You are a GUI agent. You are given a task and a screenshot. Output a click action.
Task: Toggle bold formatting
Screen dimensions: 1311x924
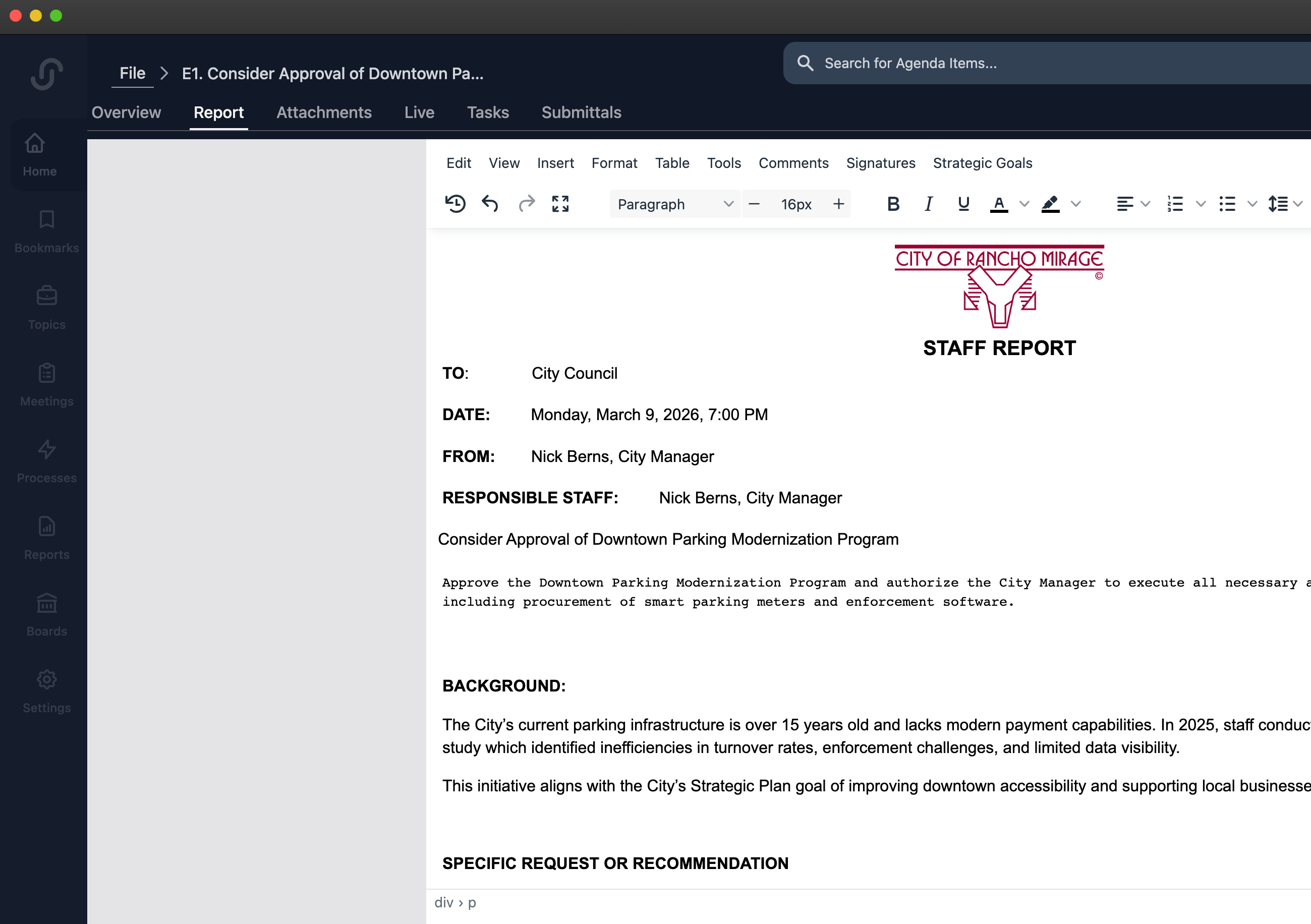[x=893, y=204]
